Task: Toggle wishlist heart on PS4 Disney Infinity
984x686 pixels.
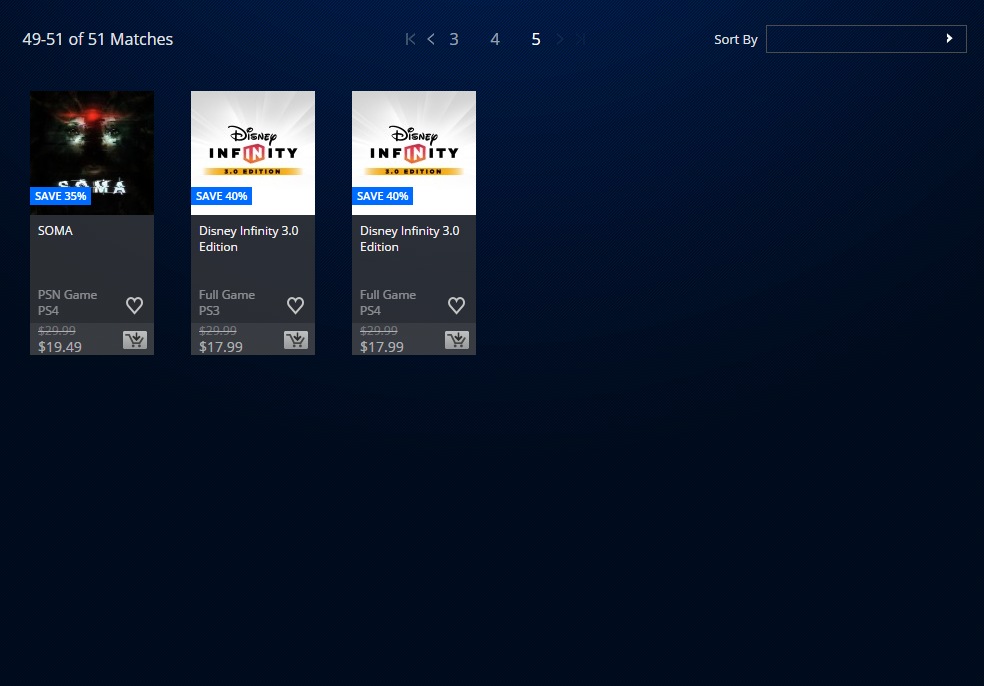Action: [457, 305]
